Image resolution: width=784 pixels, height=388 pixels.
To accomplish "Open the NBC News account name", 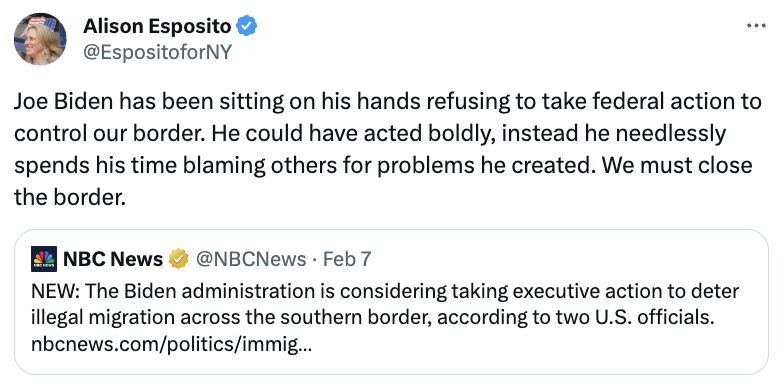I will coord(113,259).
